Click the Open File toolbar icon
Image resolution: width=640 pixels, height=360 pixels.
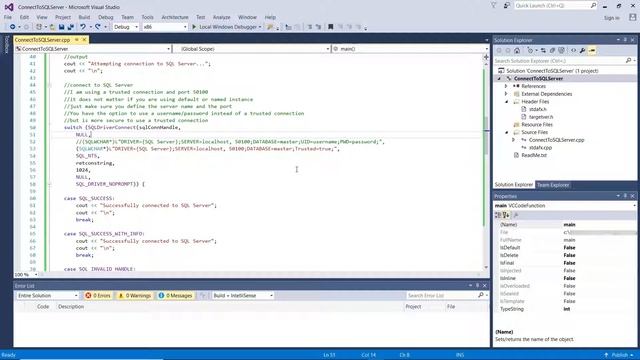[x=52, y=27]
